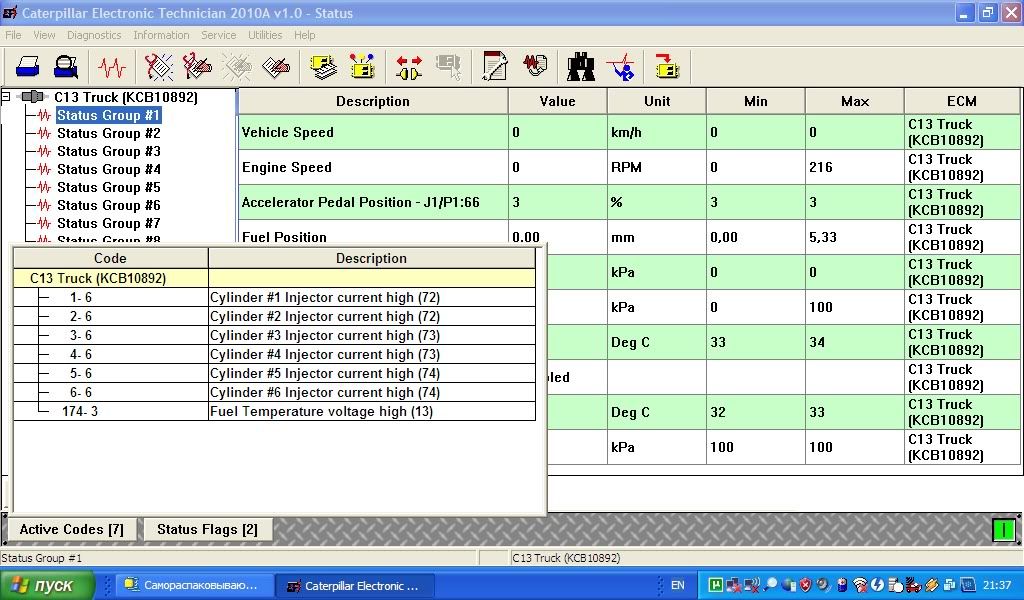Select Status Group #4 in tree
This screenshot has height=600, width=1024.
108,169
